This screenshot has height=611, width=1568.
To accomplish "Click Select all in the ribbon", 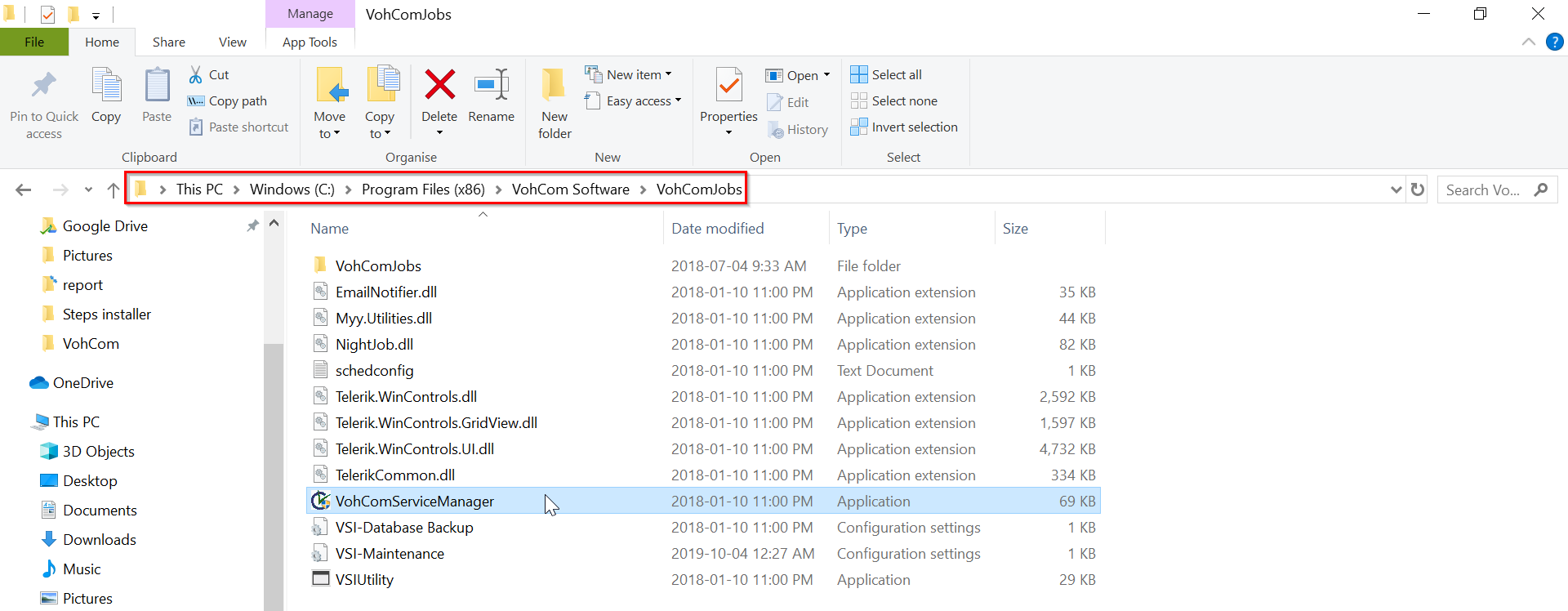I will point(886,74).
